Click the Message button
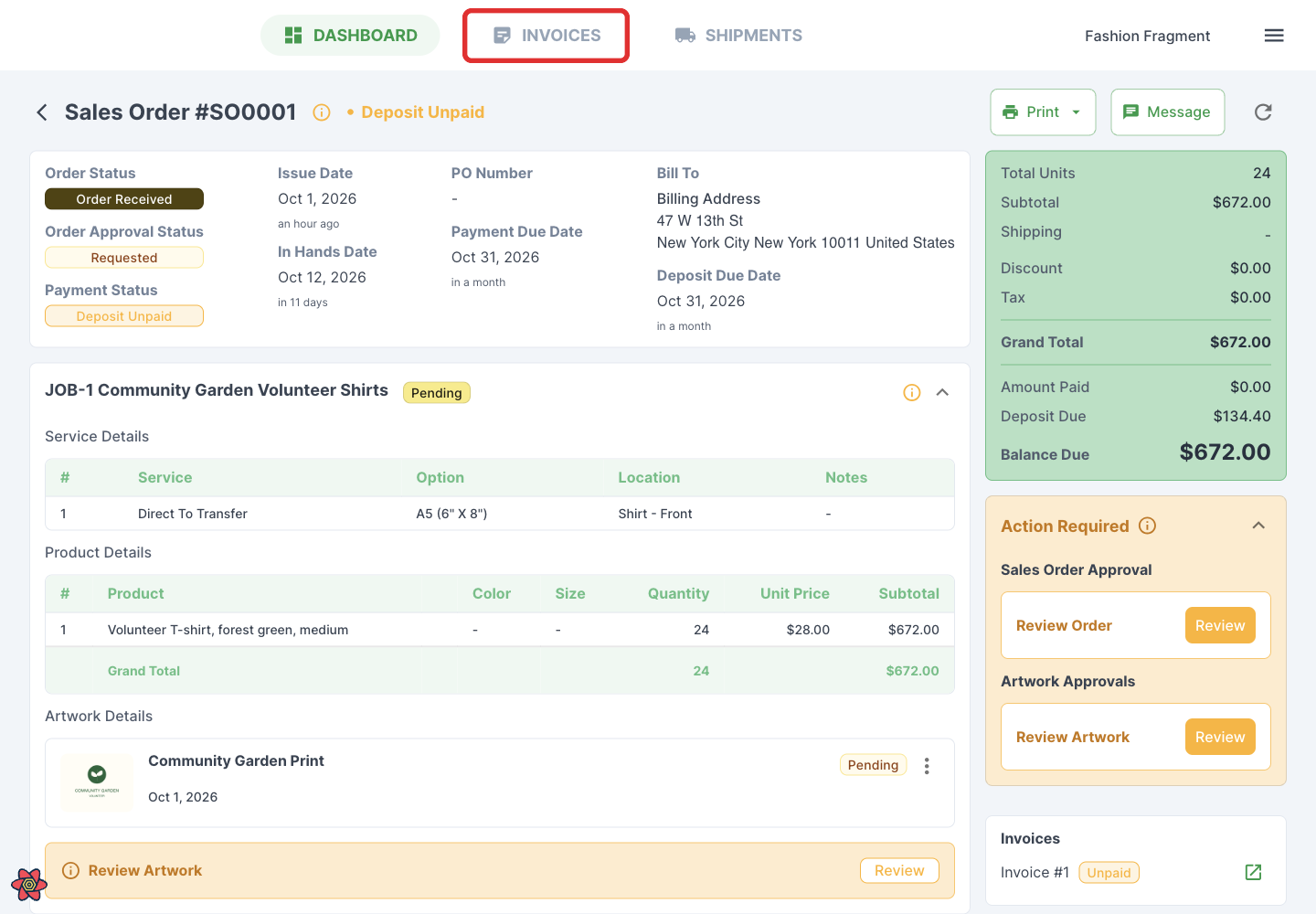Viewport: 1316px width, 914px height. tap(1168, 112)
